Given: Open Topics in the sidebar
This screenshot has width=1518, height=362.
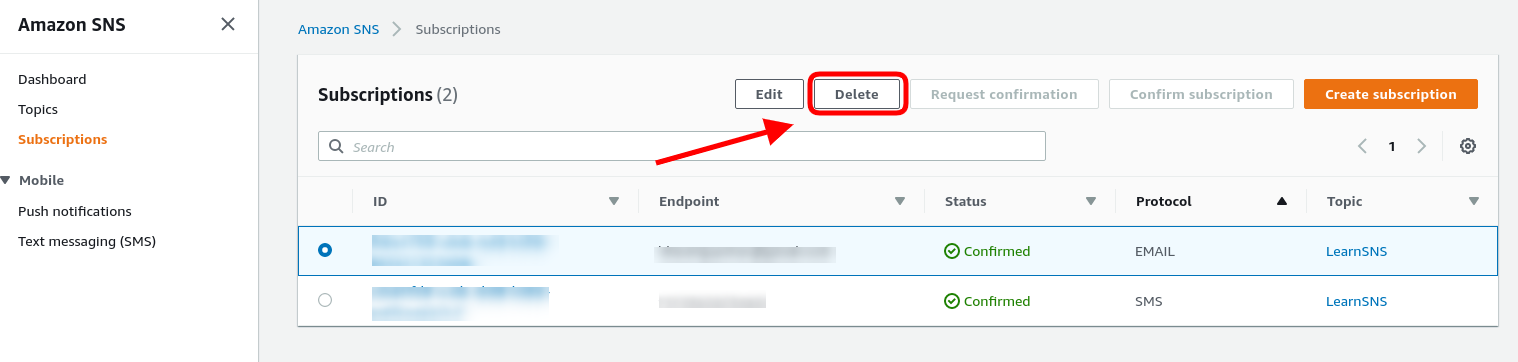Looking at the screenshot, I should click(x=38, y=109).
